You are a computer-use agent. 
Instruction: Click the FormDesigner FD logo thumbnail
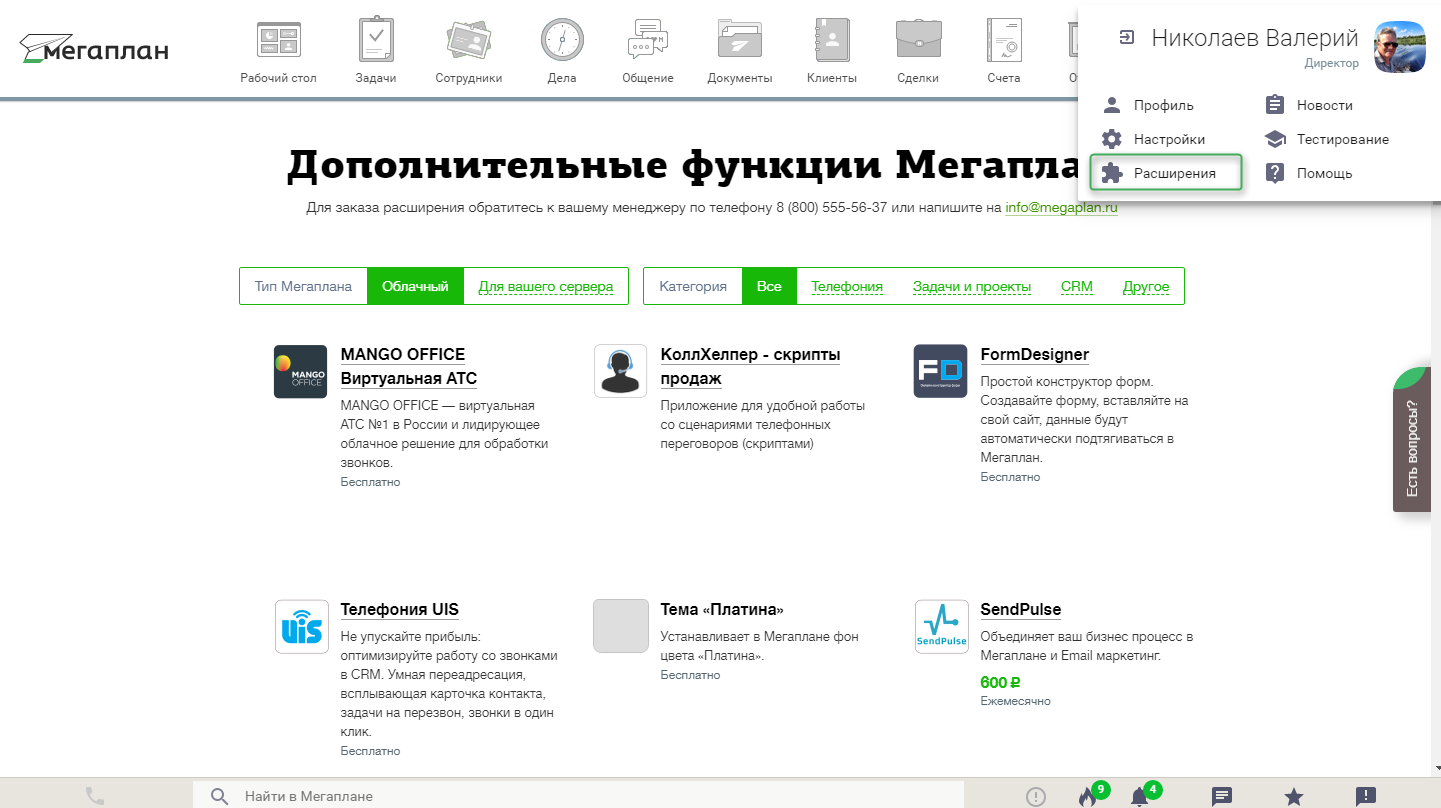point(940,371)
